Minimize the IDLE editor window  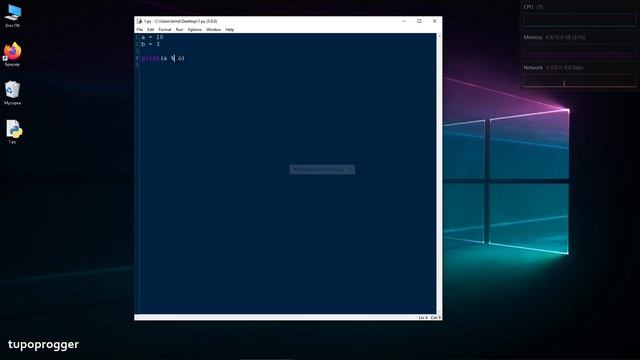coord(404,21)
